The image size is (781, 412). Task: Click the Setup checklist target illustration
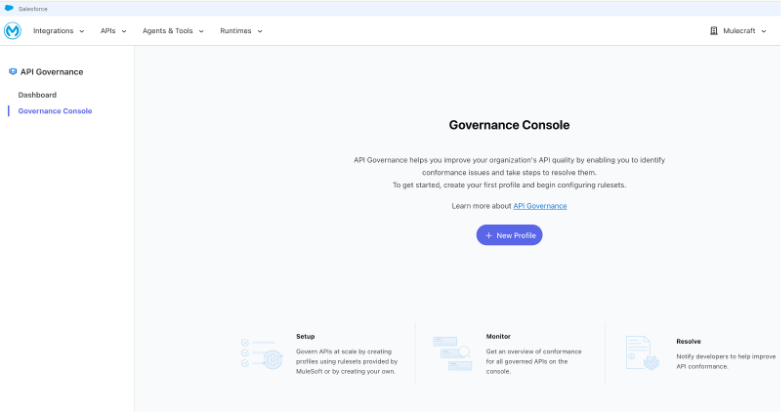(x=262, y=354)
